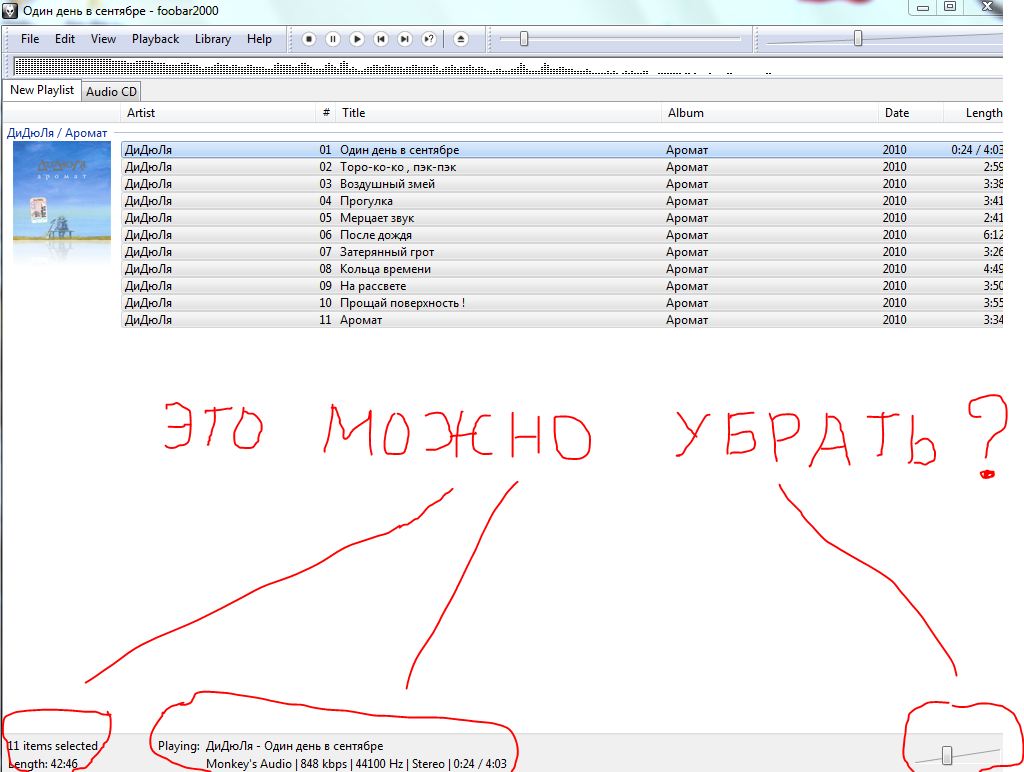This screenshot has height=772, width=1024.
Task: Open the Edit menu
Action: 65,39
